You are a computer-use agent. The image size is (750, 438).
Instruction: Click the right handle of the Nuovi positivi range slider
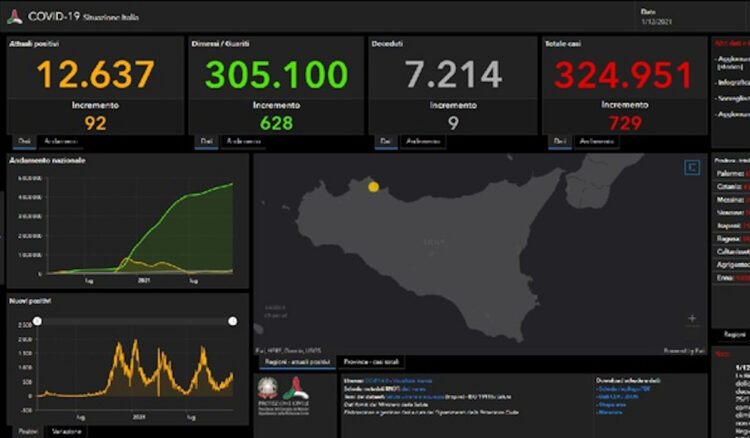(x=232, y=321)
